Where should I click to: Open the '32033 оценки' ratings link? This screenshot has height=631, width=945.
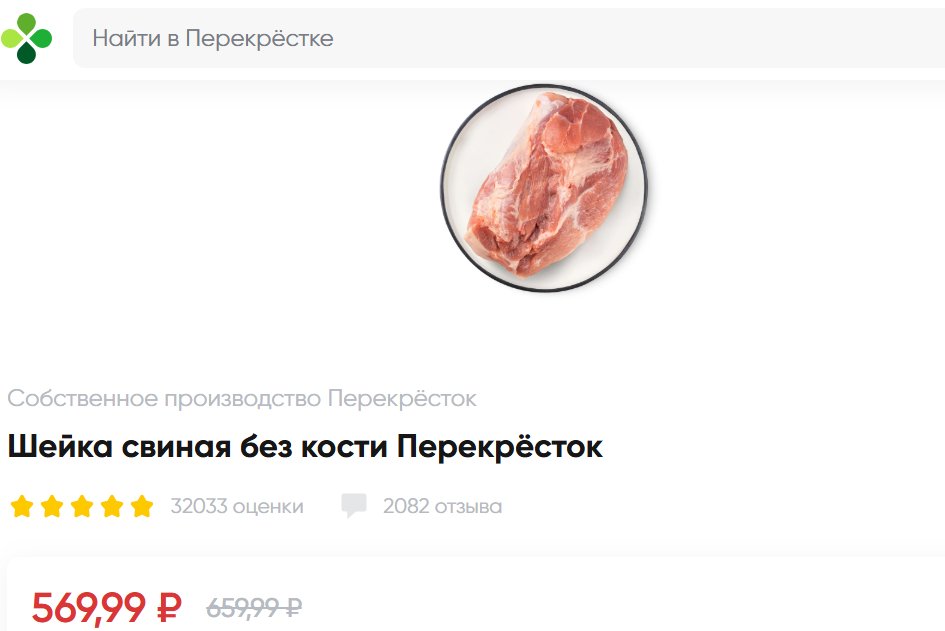237,506
